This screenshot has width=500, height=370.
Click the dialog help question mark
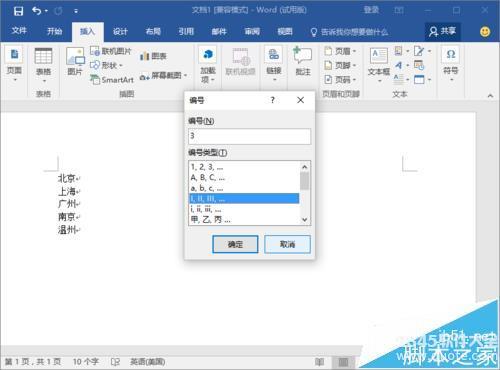tap(273, 100)
